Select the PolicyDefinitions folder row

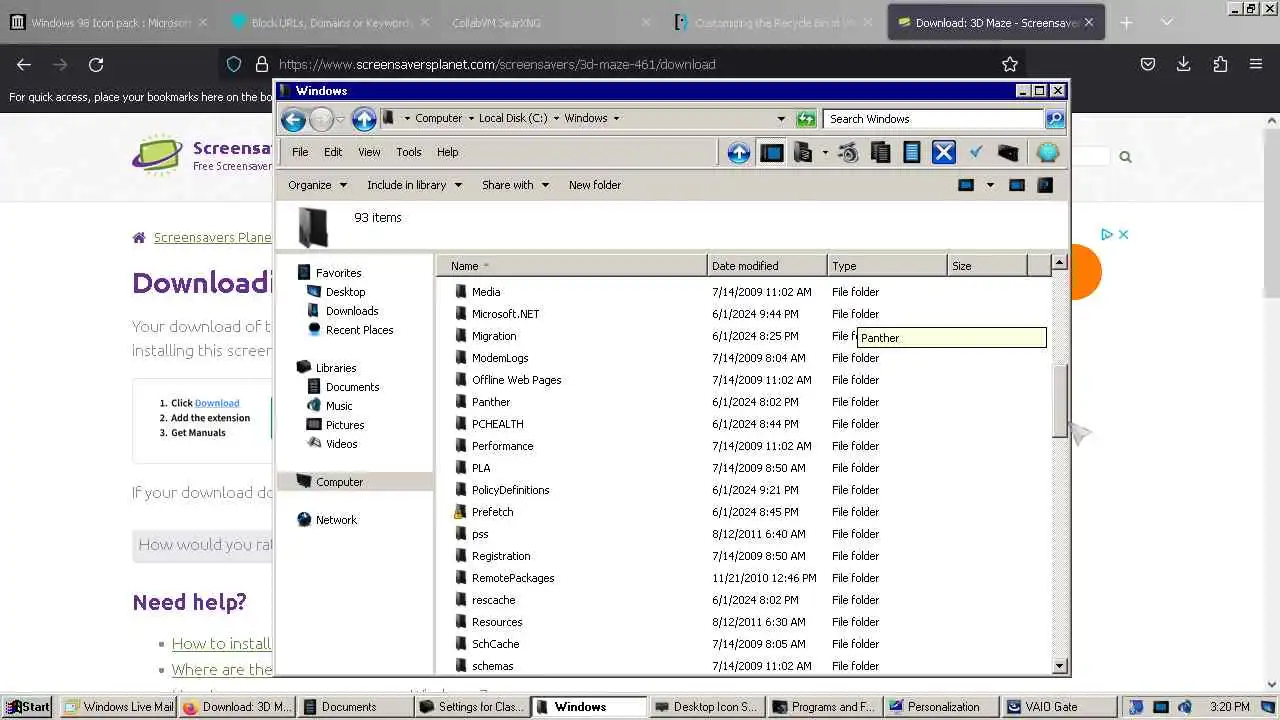pos(743,490)
